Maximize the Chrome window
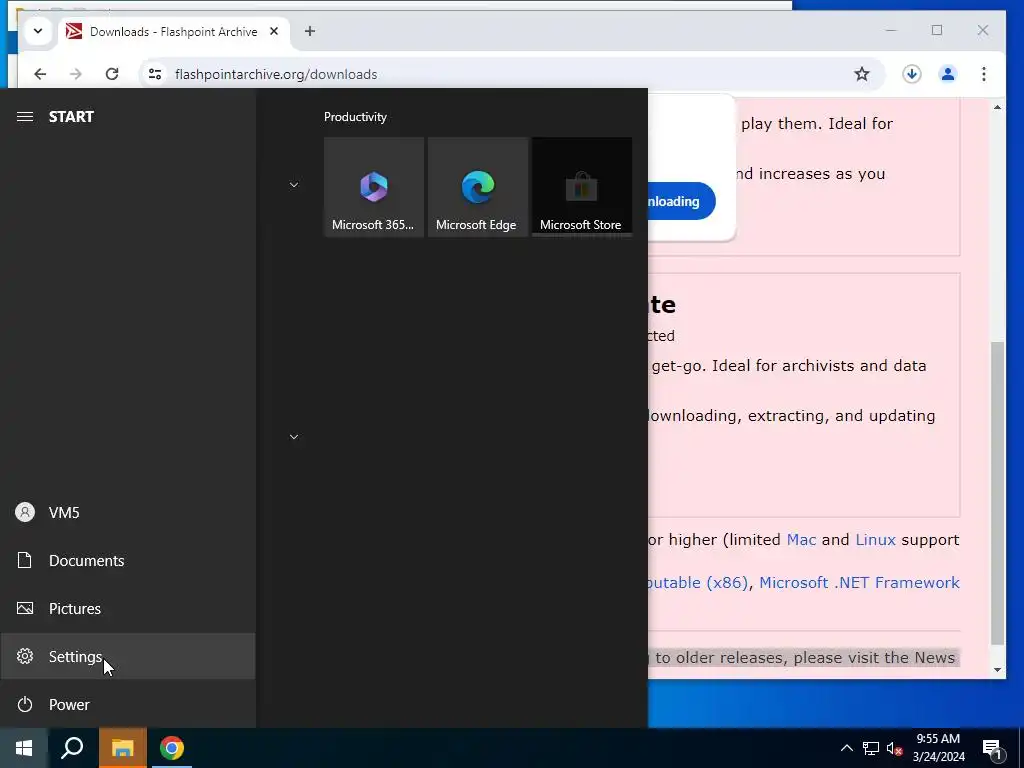Viewport: 1024px width, 768px height. pyautogui.click(x=936, y=30)
